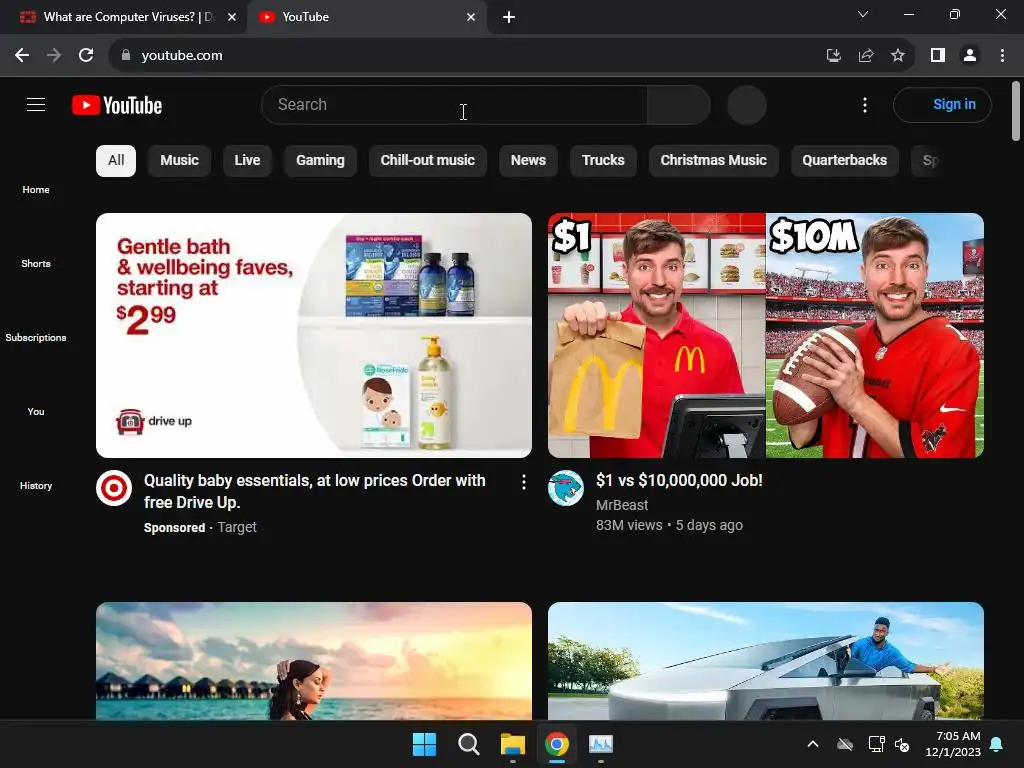This screenshot has width=1024, height=768.
Task: Open YouTube settings three-dot menu beside Sign in
Action: click(865, 104)
